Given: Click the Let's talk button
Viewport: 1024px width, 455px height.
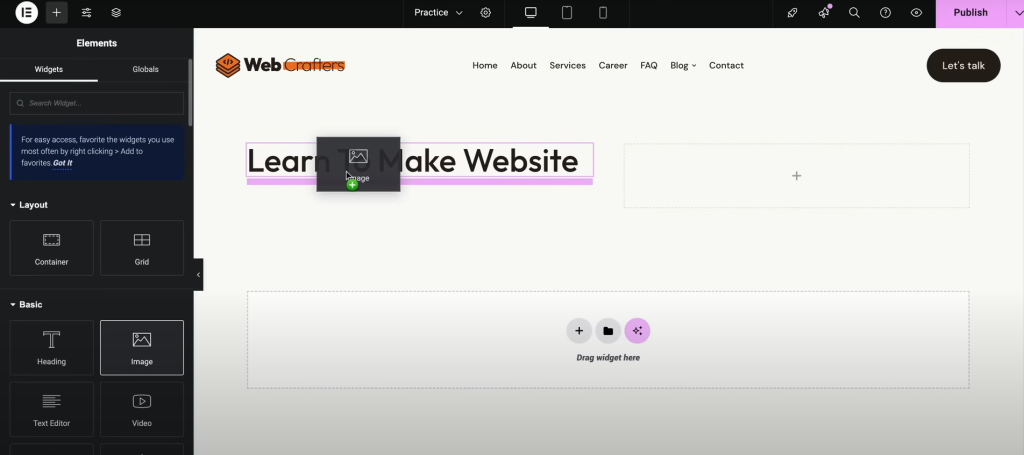Looking at the screenshot, I should point(963,65).
